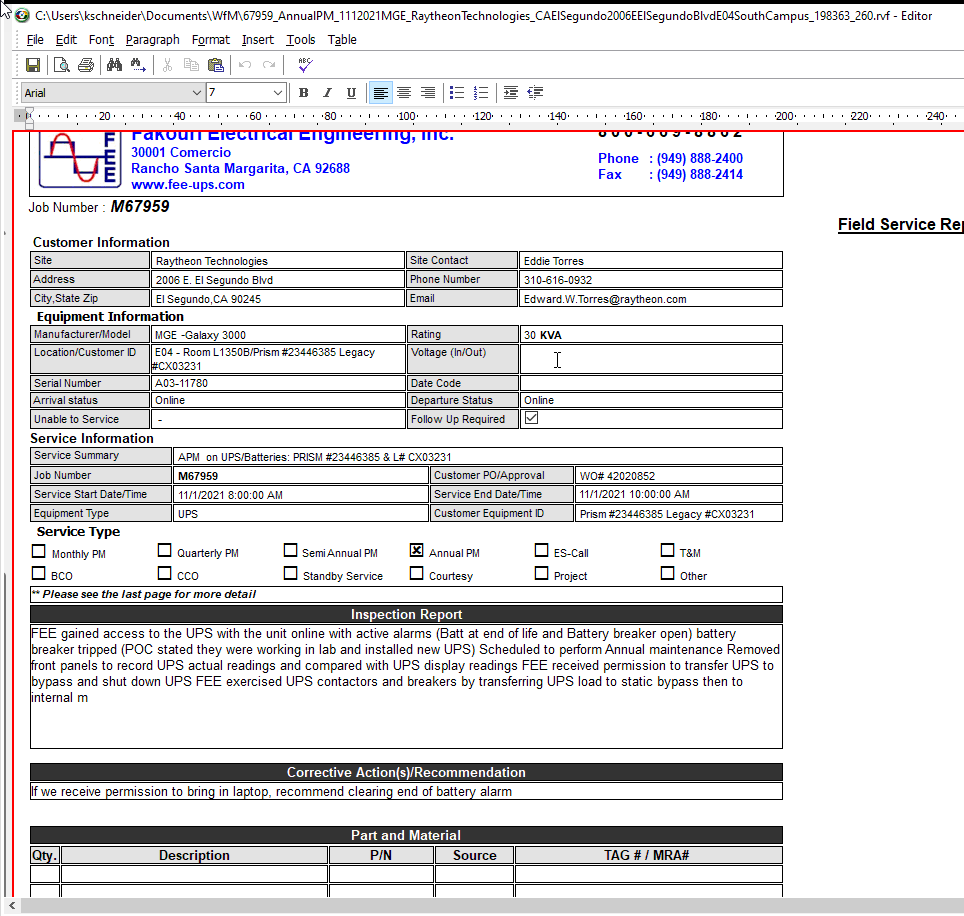The image size is (964, 916).
Task: Open the Tools menu
Action: [301, 40]
